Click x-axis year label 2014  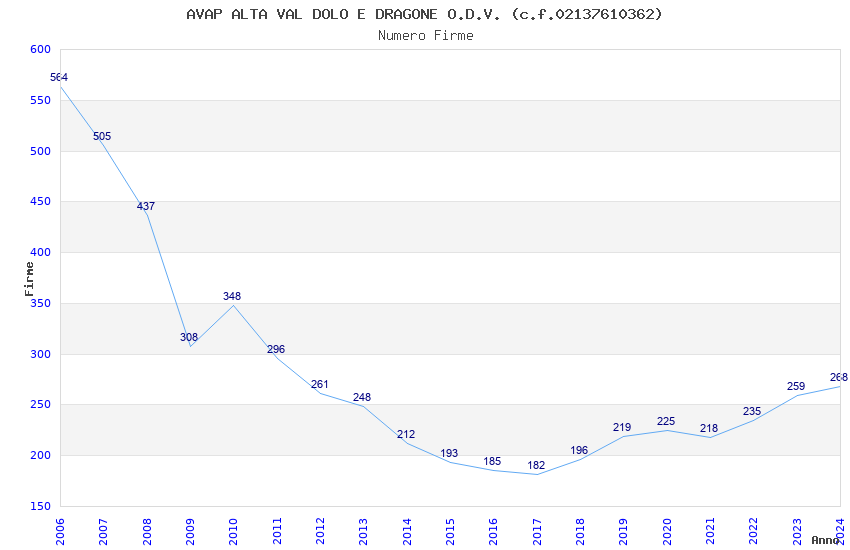(x=407, y=532)
